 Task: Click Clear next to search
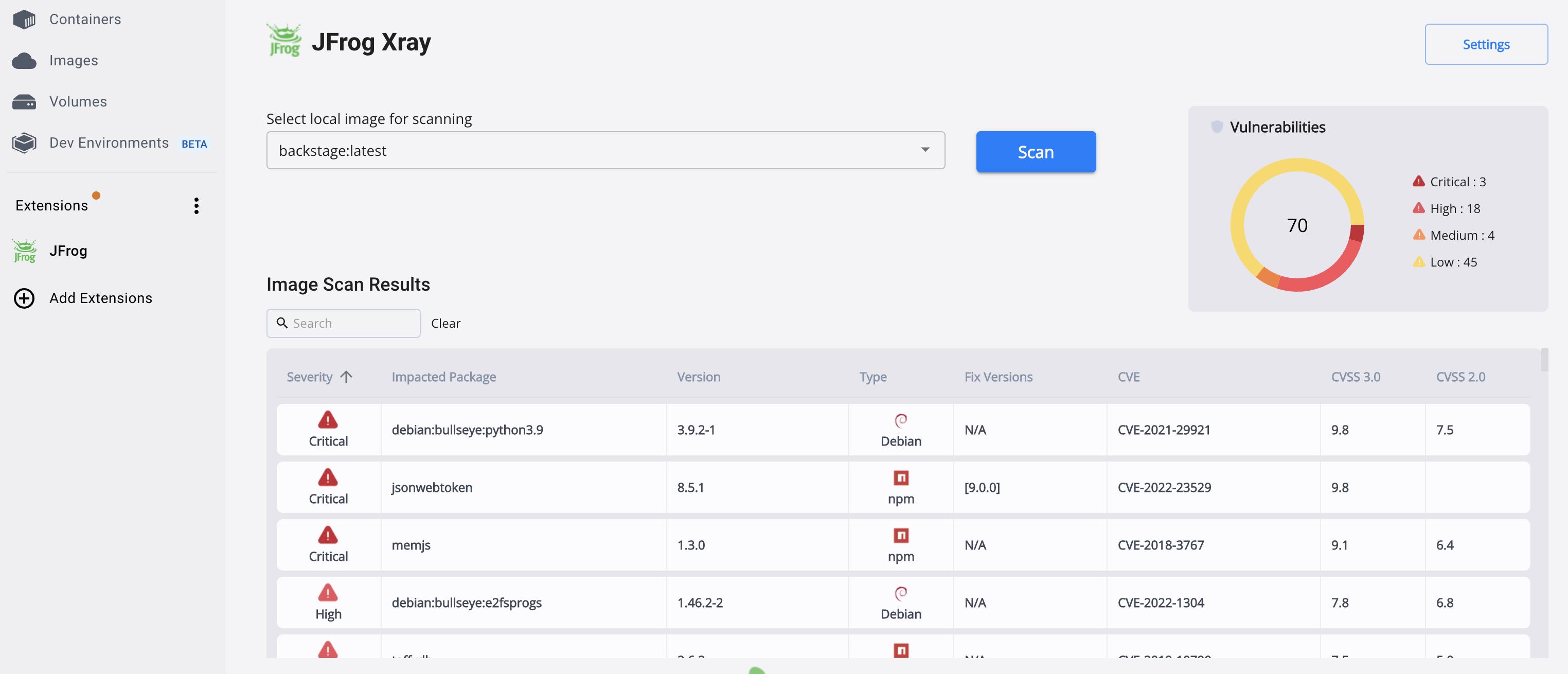(445, 323)
